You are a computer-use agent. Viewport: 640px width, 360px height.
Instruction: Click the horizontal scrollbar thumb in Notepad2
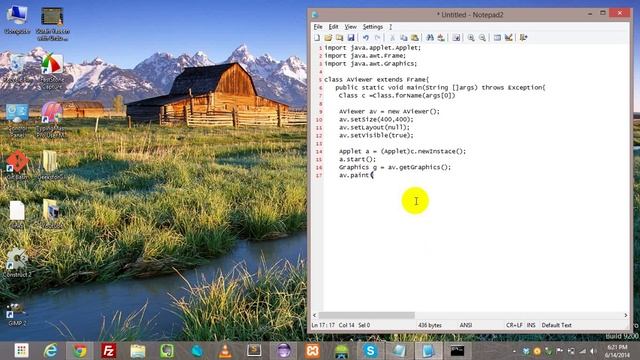[366, 315]
